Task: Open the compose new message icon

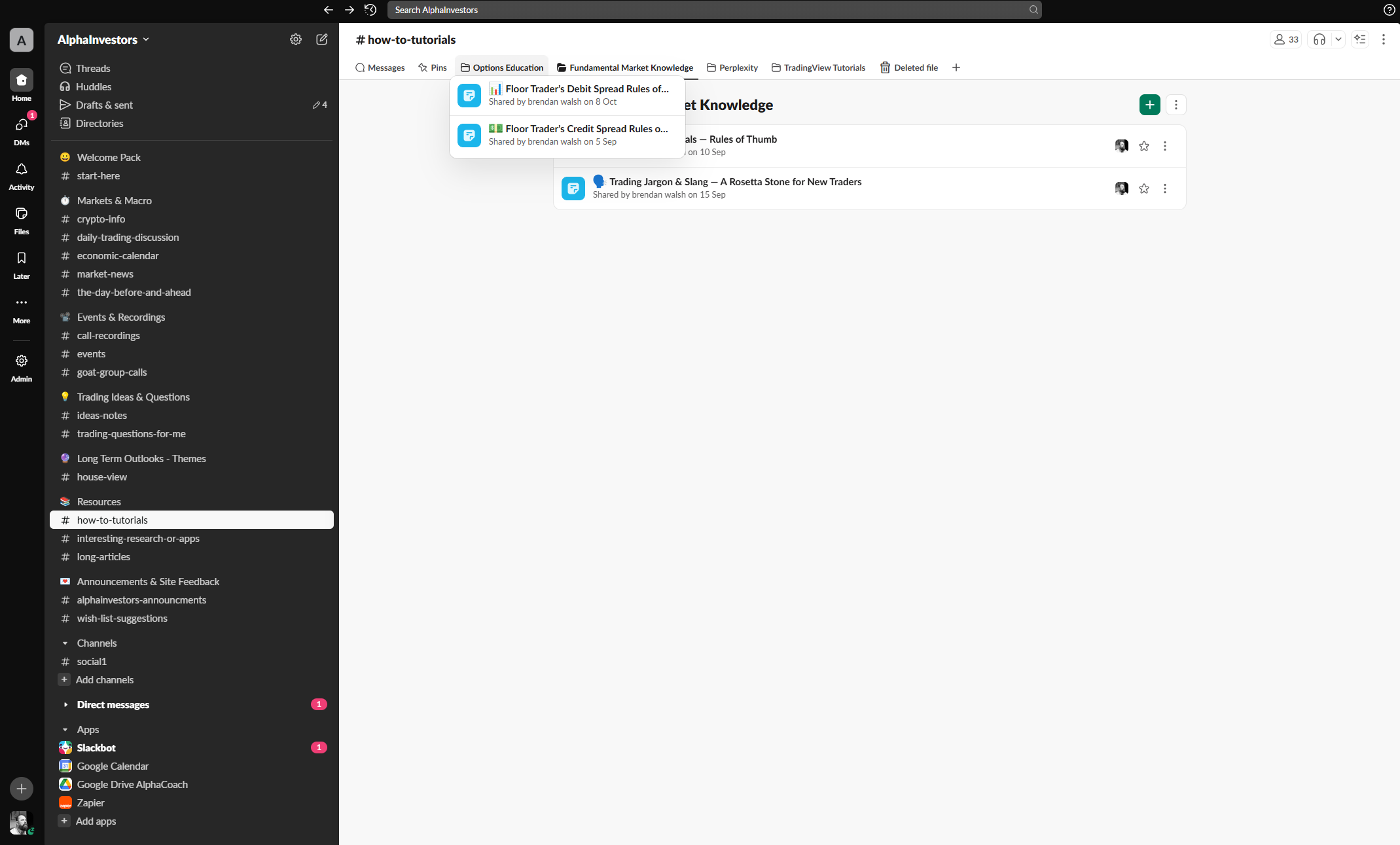Action: 321,39
